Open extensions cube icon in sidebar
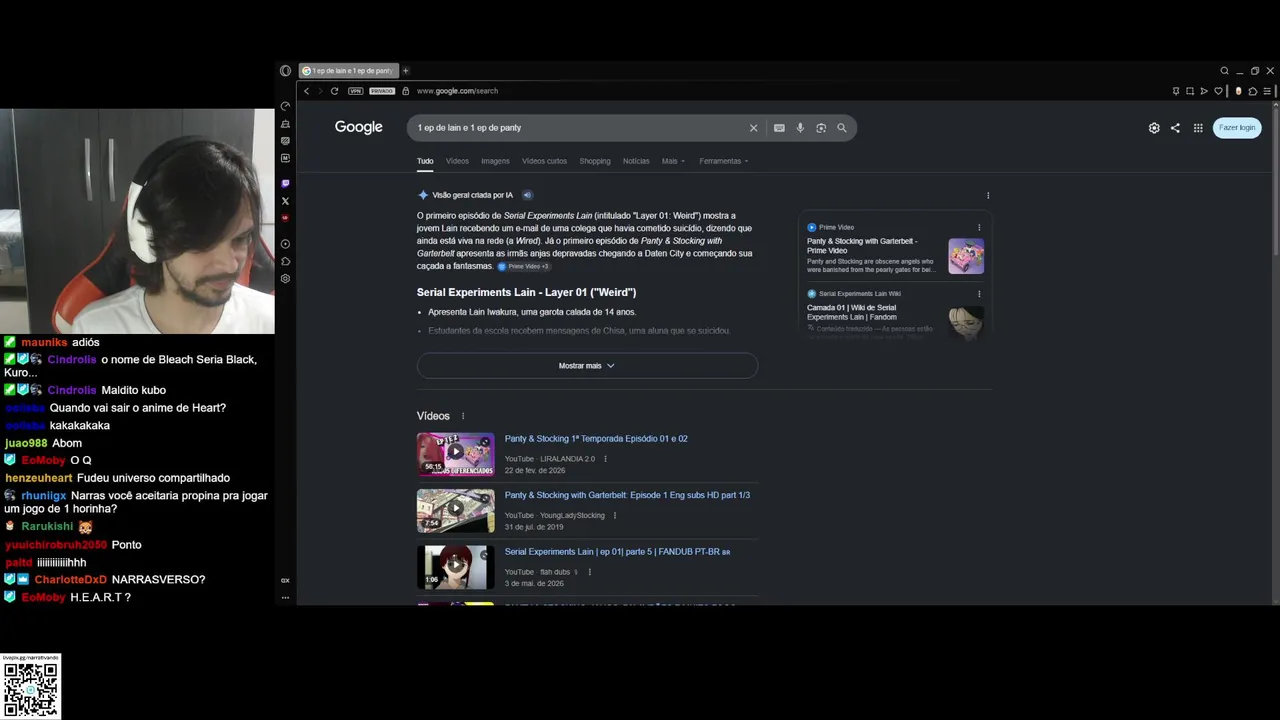1280x720 pixels. click(285, 261)
